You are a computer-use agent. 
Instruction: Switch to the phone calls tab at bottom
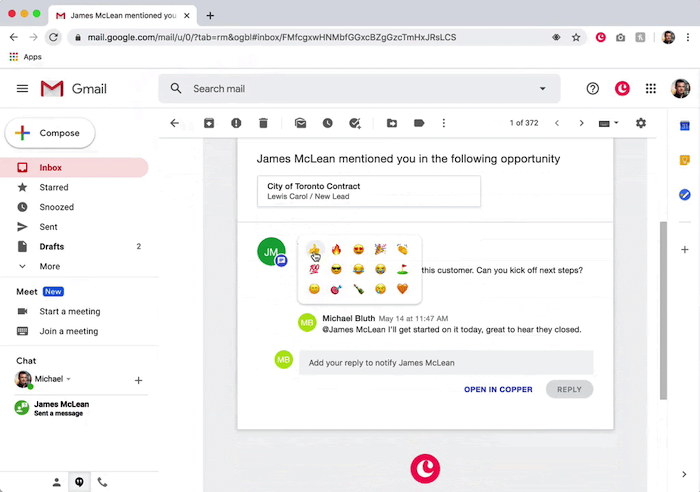102,482
